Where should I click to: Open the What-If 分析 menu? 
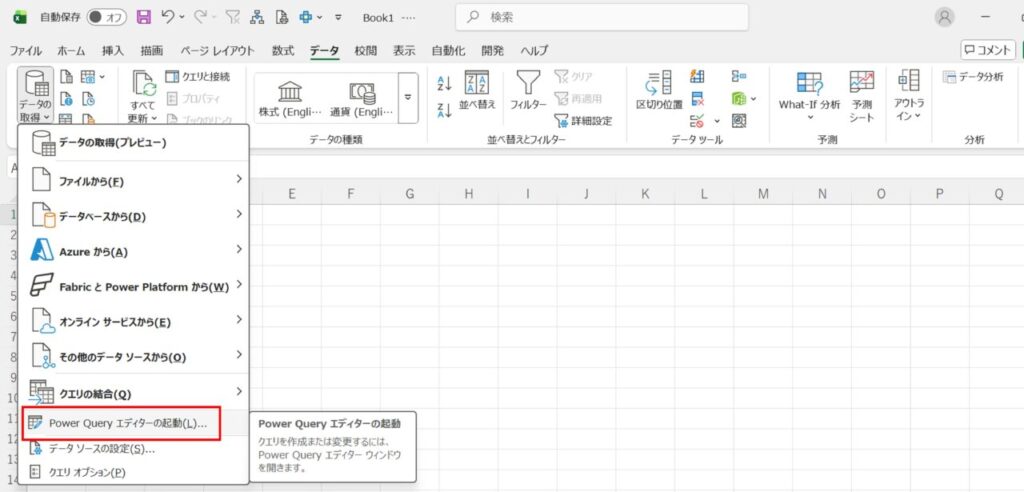pos(809,95)
